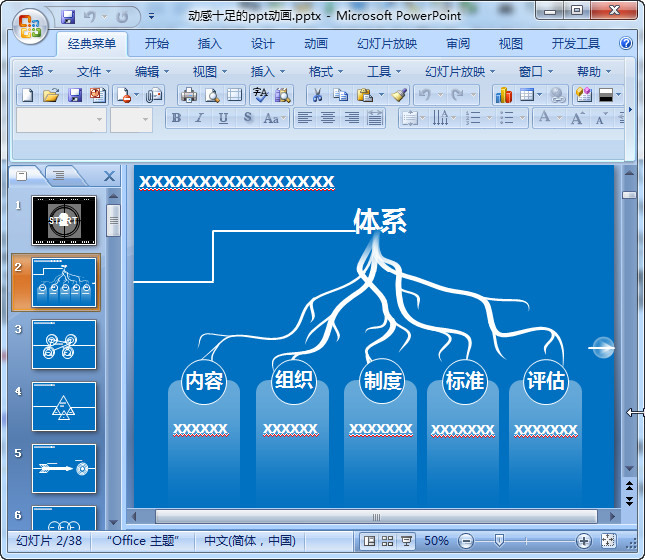Switch to Slide Sorter view in status bar
This screenshot has height=560, width=645.
tap(387, 541)
